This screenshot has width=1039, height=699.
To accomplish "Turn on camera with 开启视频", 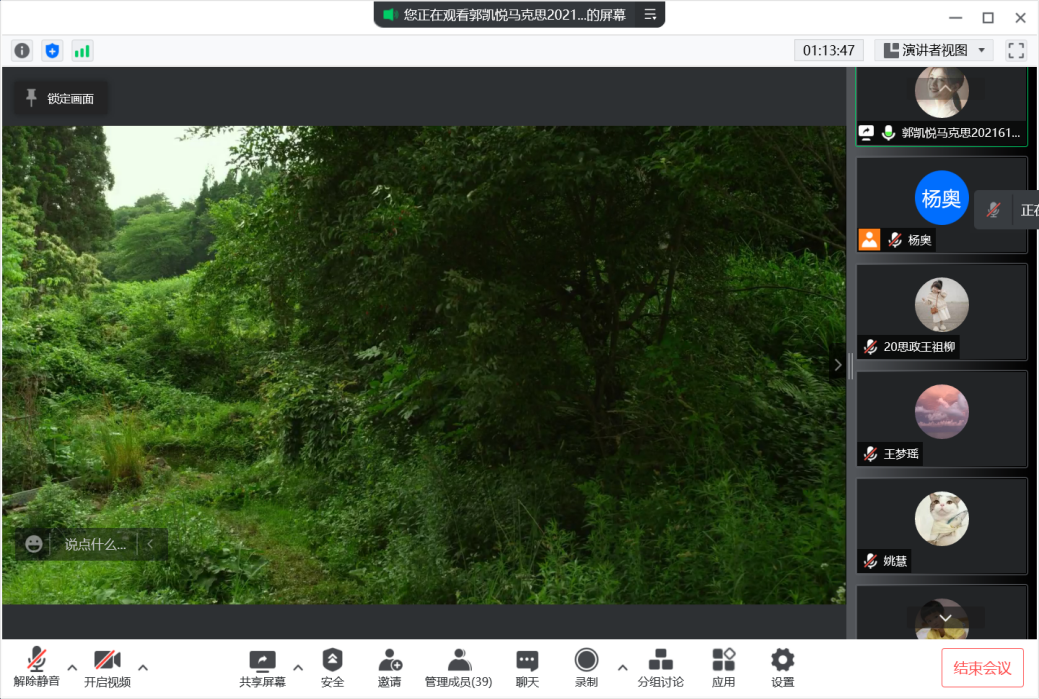I will point(107,667).
